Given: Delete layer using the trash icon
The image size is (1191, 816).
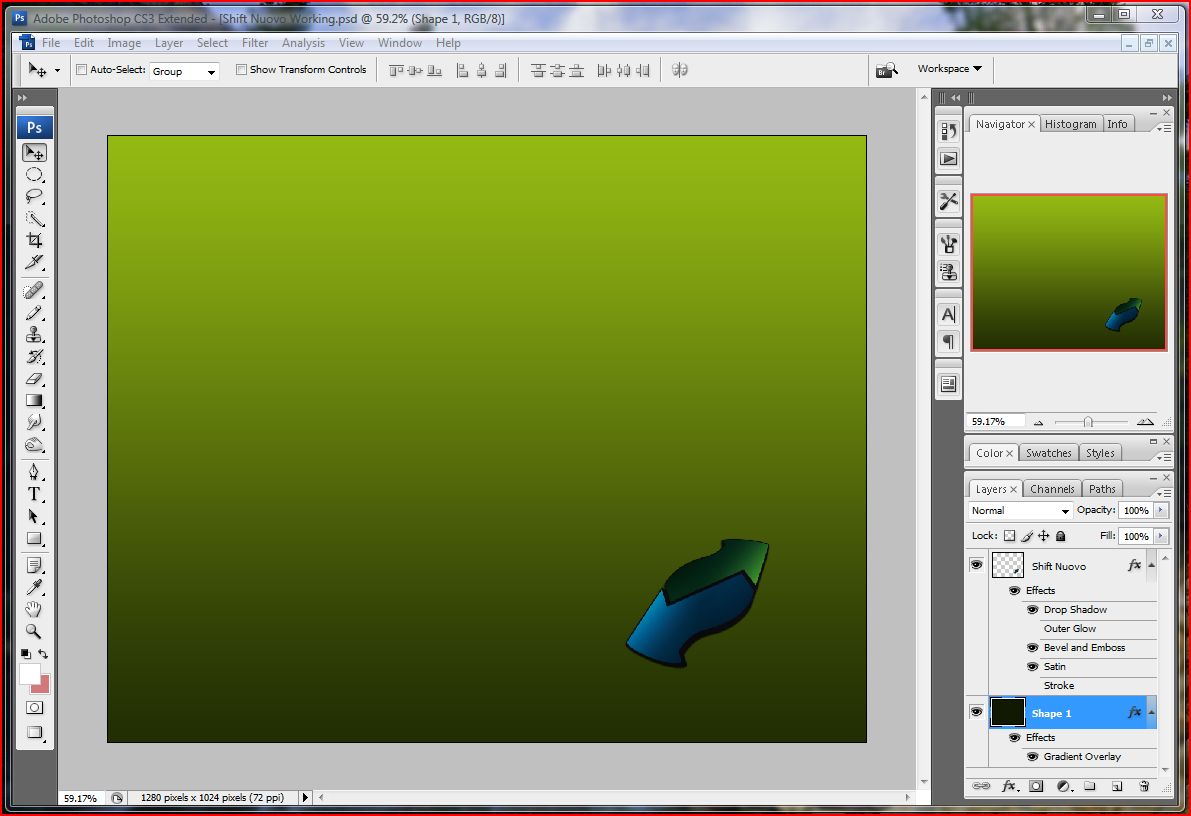Looking at the screenshot, I should point(1144,787).
